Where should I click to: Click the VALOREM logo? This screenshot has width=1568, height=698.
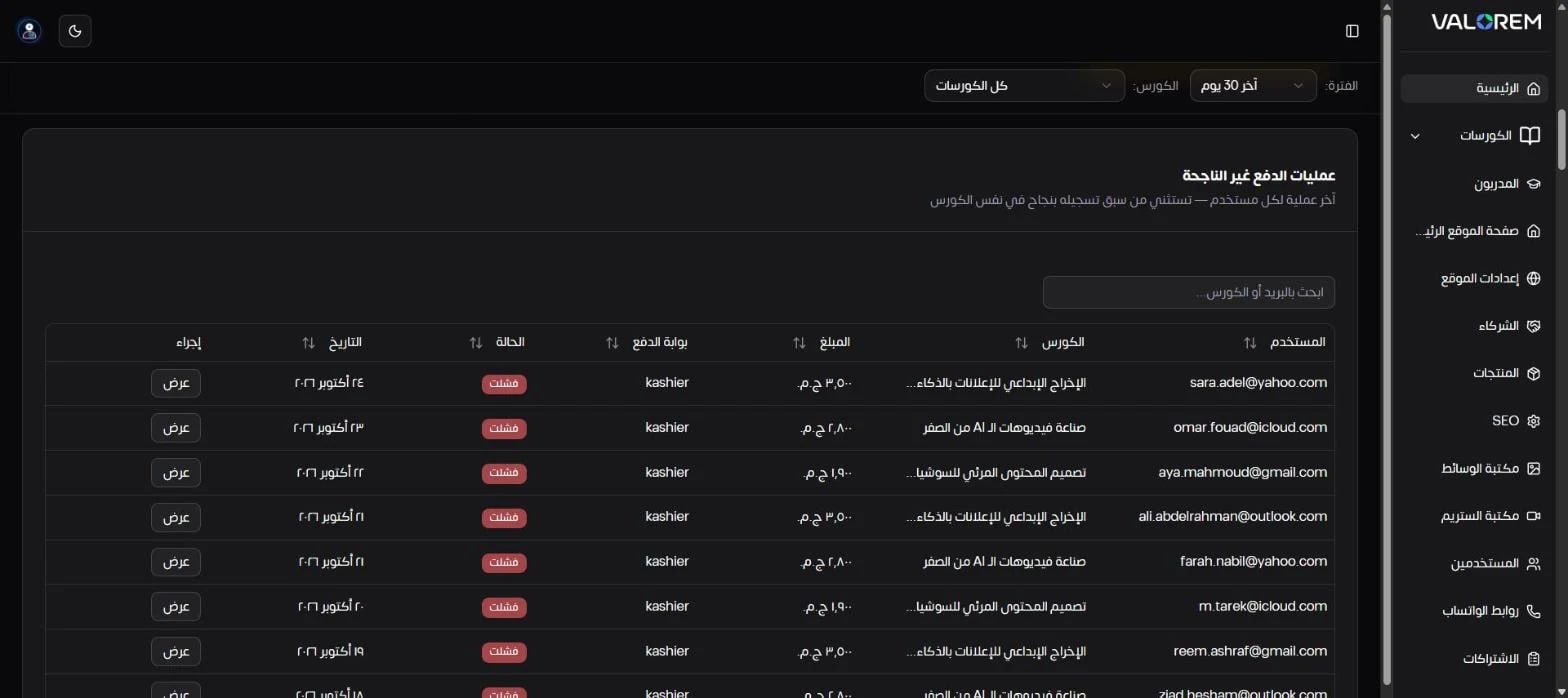[1486, 22]
